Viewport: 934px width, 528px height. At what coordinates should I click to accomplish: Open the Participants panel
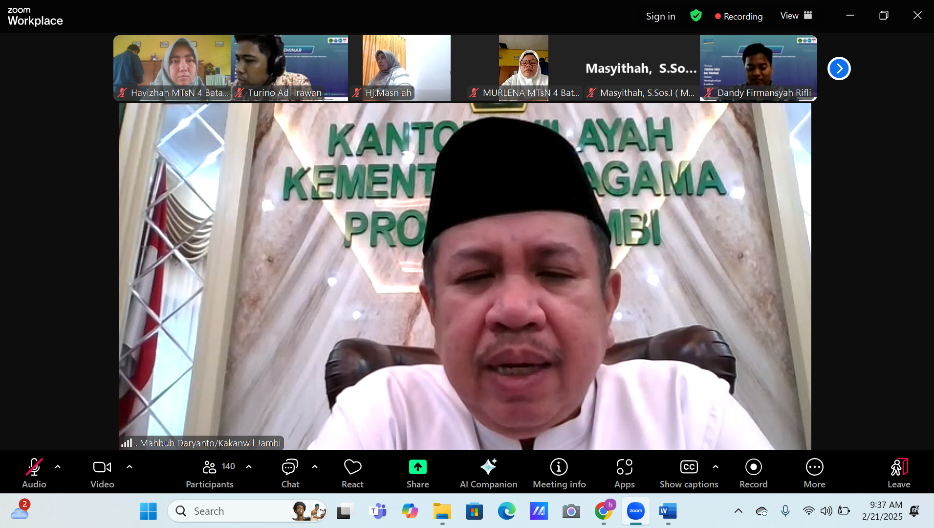(x=210, y=473)
